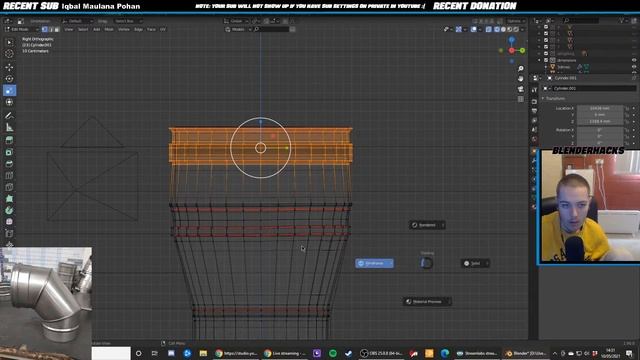640x360 pixels.
Task: Select the Inset Faces tool
Action: tap(9, 152)
